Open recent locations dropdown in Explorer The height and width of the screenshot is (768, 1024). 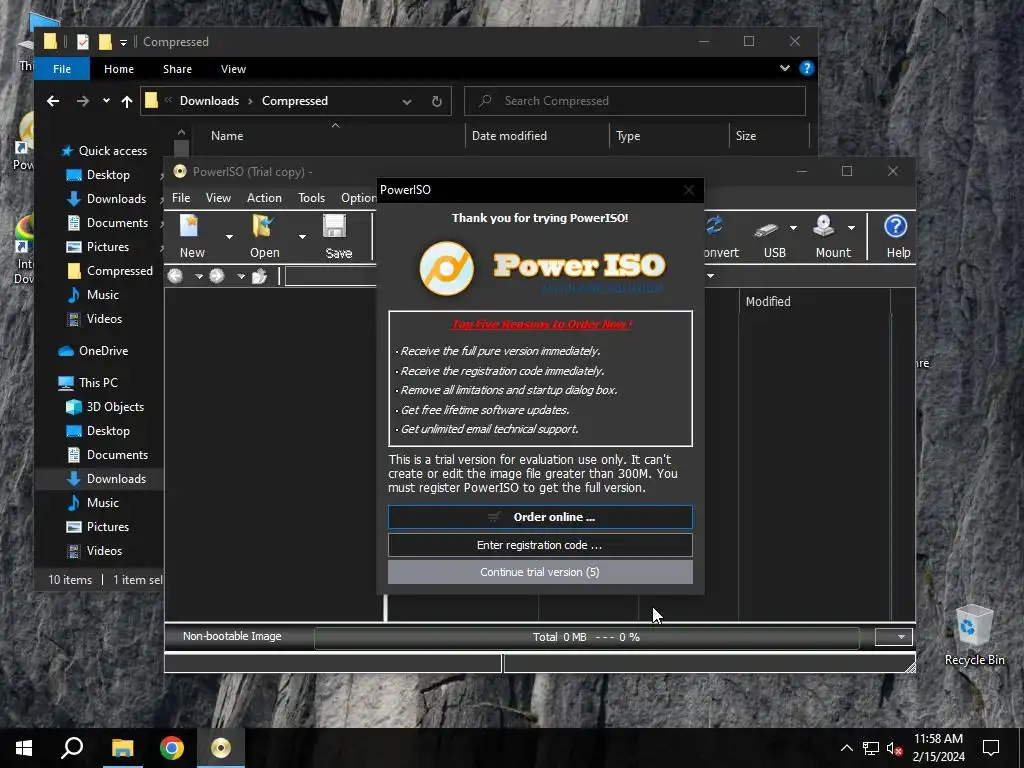(x=106, y=101)
